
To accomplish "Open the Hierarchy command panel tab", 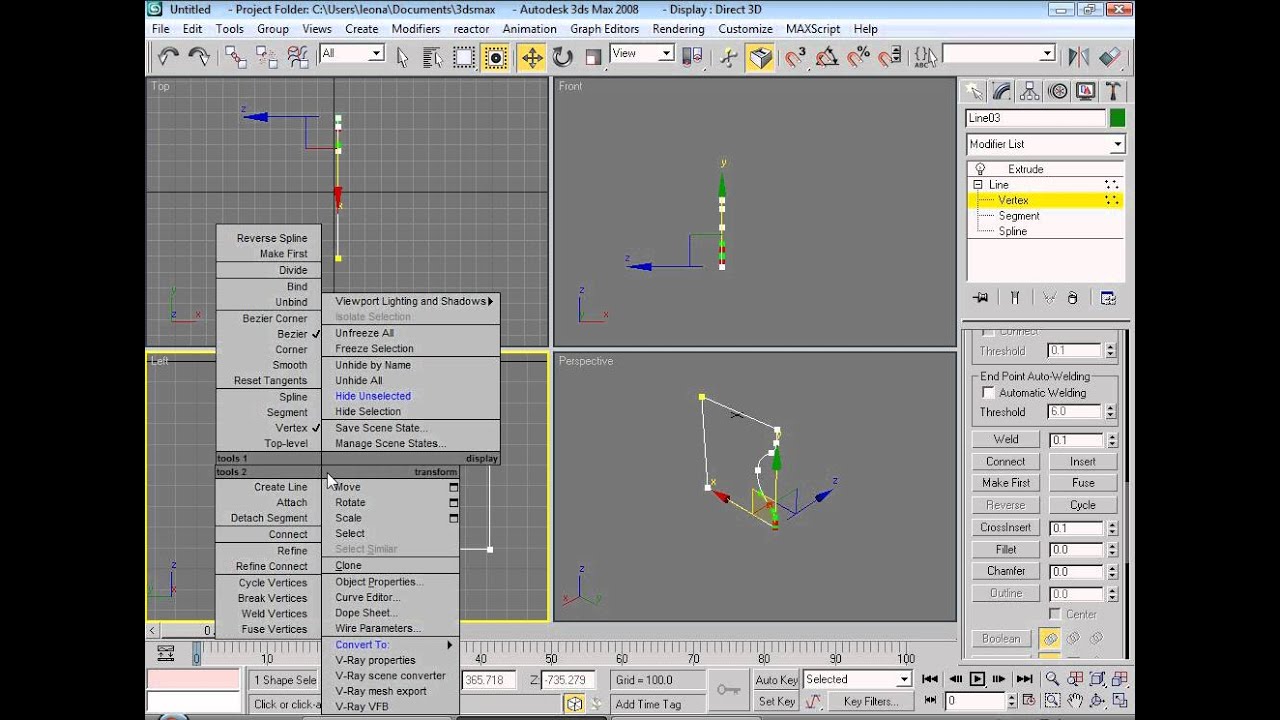I will pos(1029,92).
